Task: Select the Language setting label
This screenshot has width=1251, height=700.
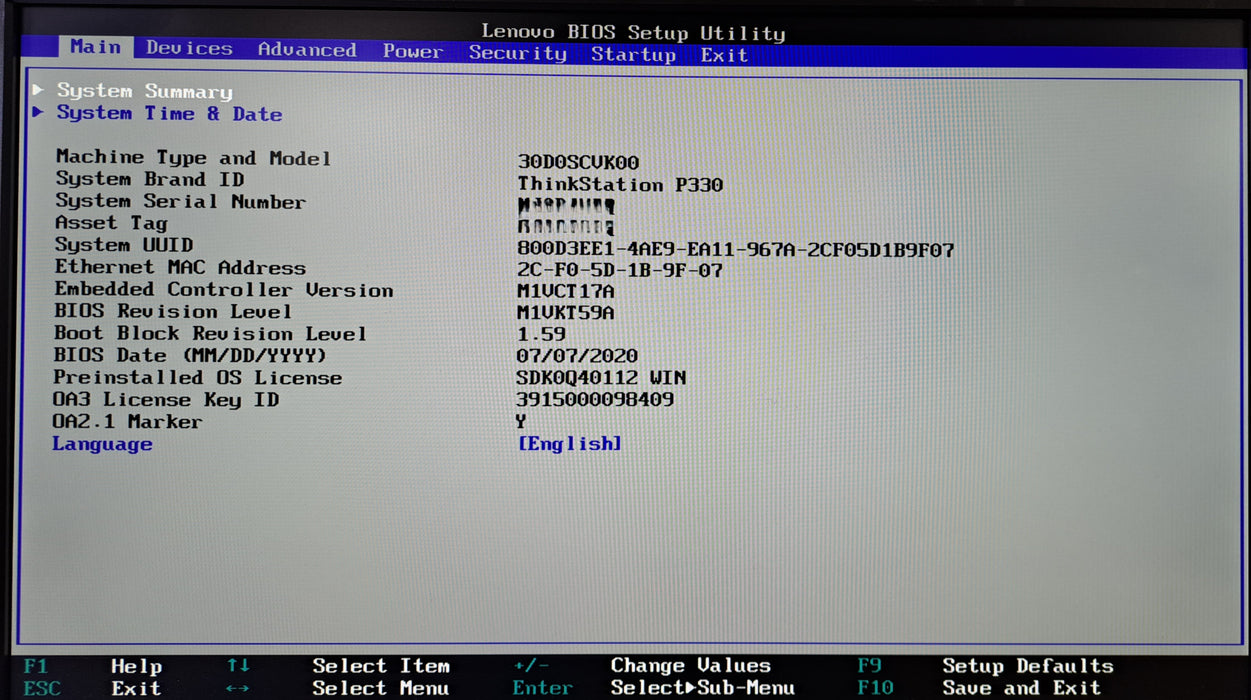Action: 102,444
